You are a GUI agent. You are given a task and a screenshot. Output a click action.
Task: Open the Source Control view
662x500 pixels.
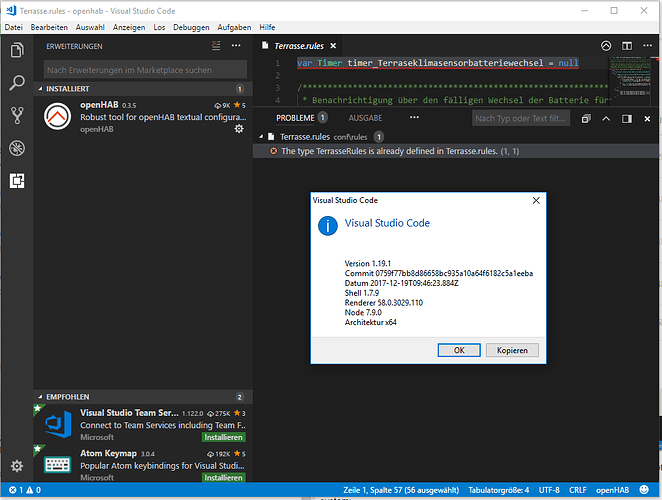[17, 115]
